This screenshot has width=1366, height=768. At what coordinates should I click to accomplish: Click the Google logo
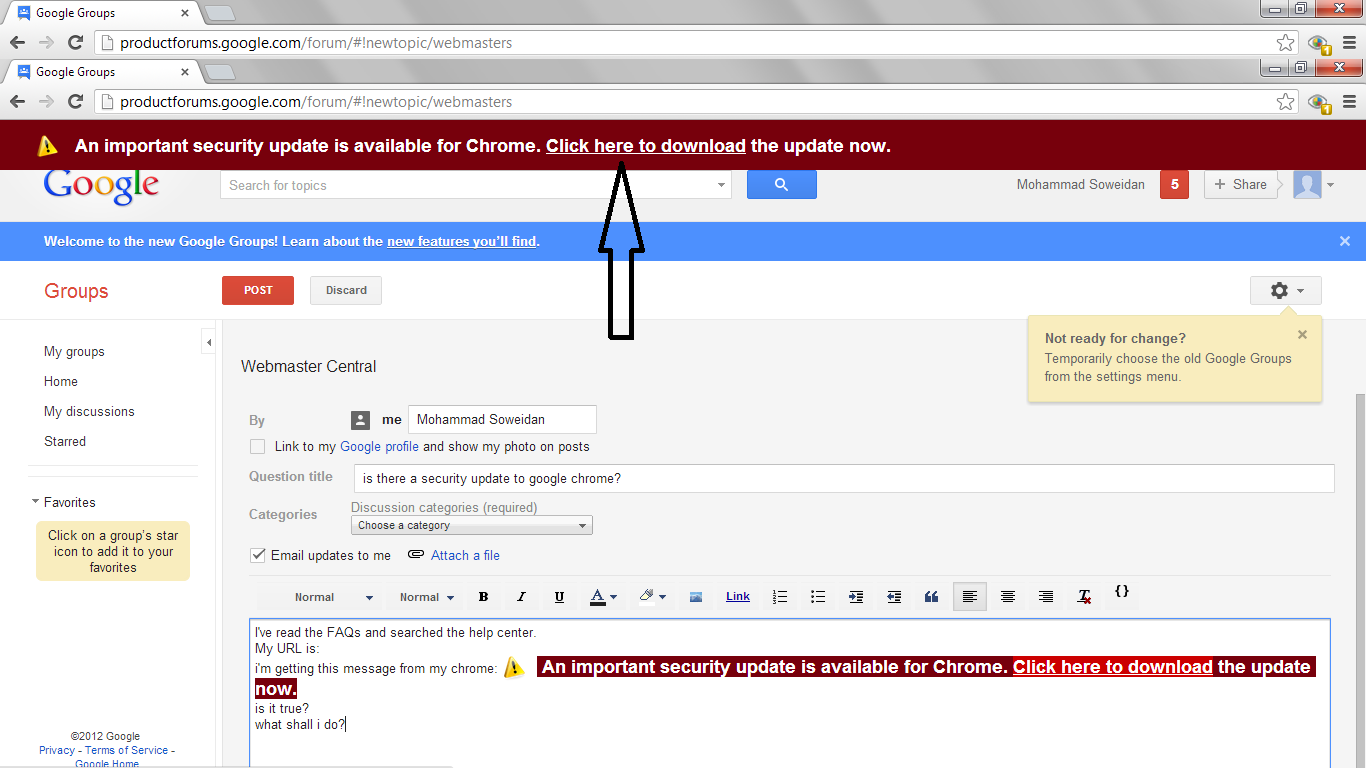pos(101,186)
